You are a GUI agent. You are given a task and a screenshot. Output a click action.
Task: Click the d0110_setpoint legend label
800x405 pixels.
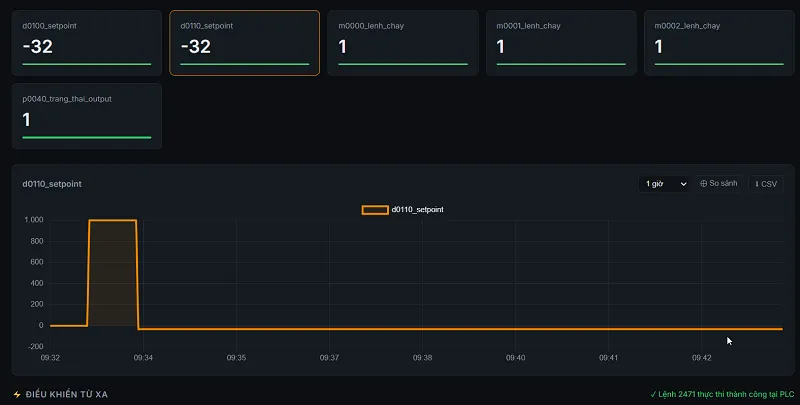[417, 210]
